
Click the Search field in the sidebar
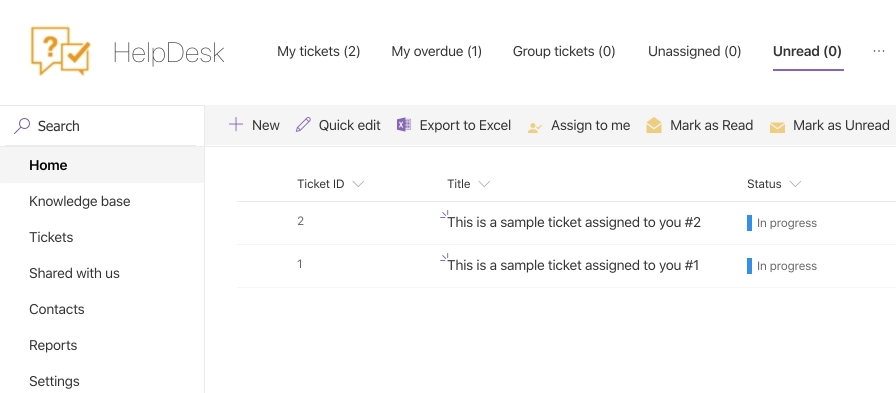pos(102,126)
